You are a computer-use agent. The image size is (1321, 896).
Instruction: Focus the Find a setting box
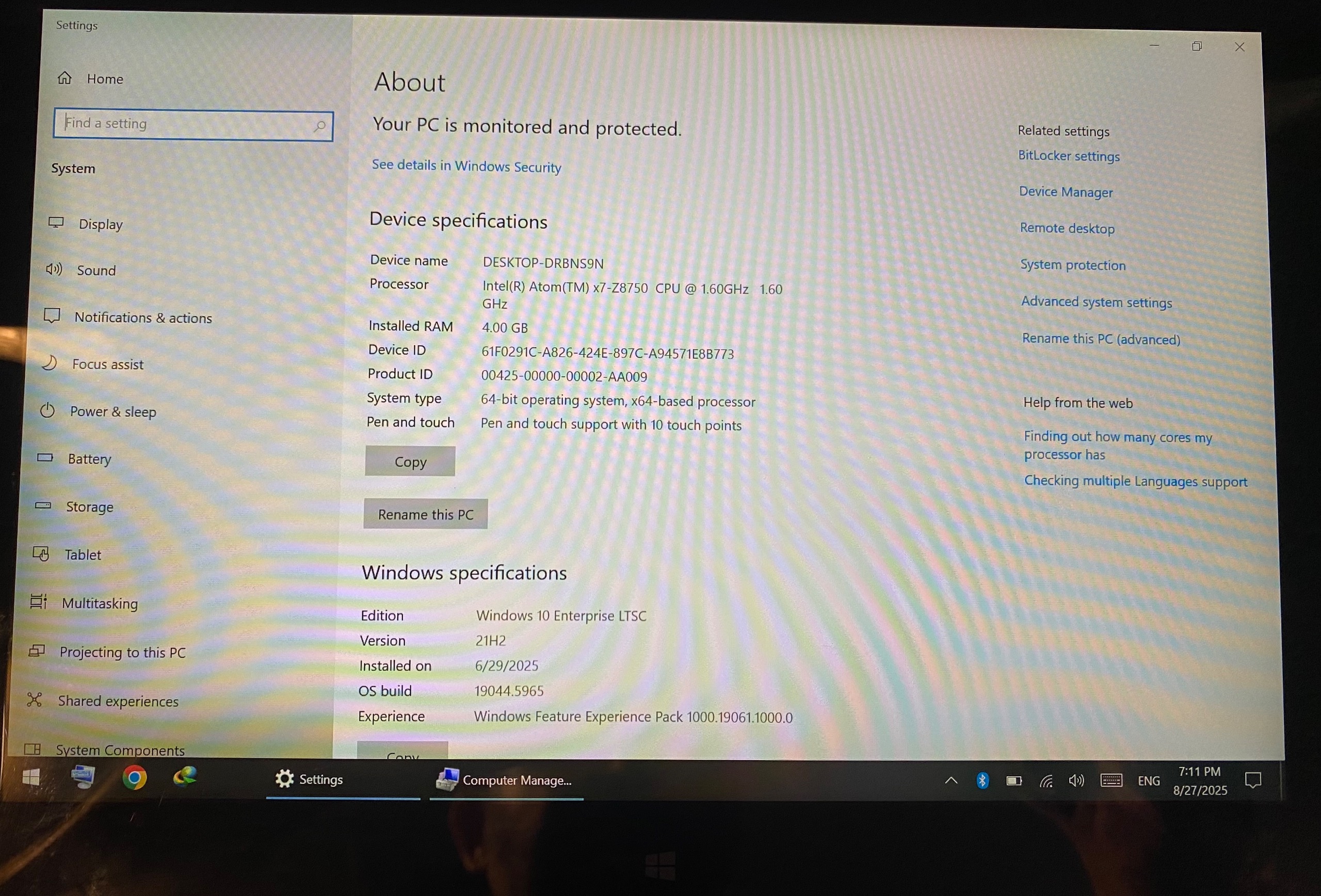tap(194, 125)
